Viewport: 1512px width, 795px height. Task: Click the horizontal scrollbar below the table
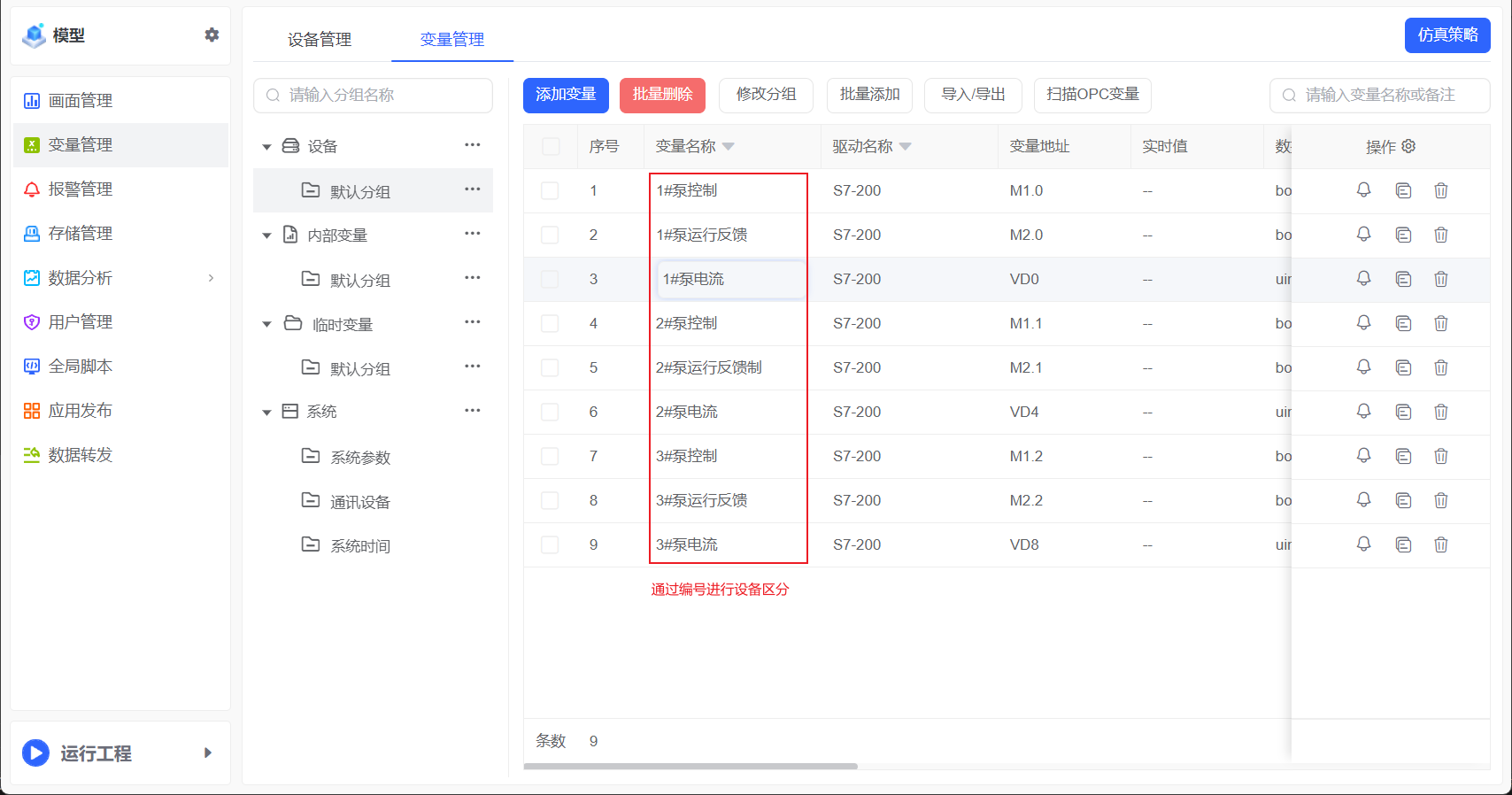coord(690,766)
